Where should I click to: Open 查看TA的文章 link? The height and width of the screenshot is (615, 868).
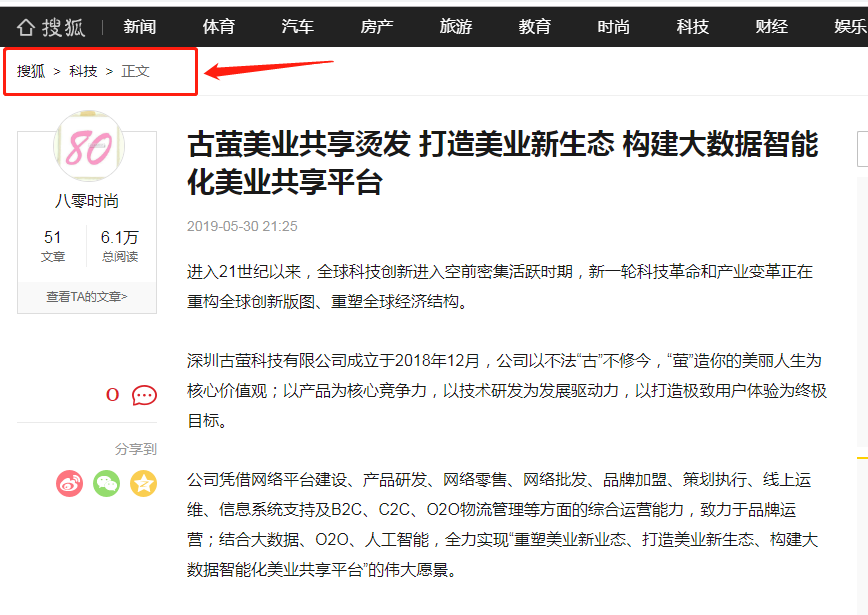point(87,297)
